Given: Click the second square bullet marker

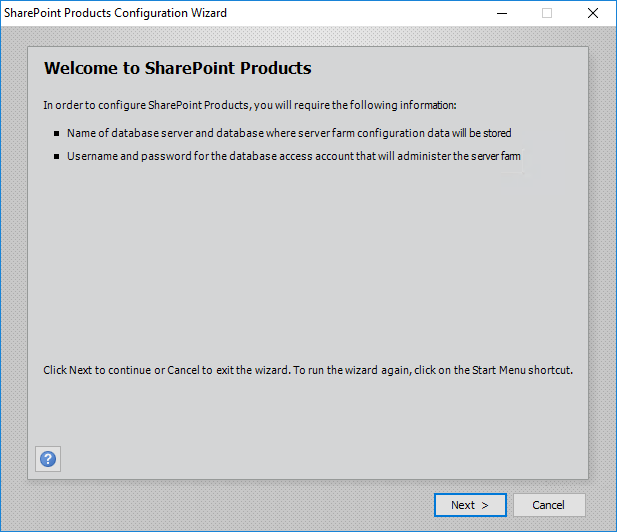Looking at the screenshot, I should [57, 157].
